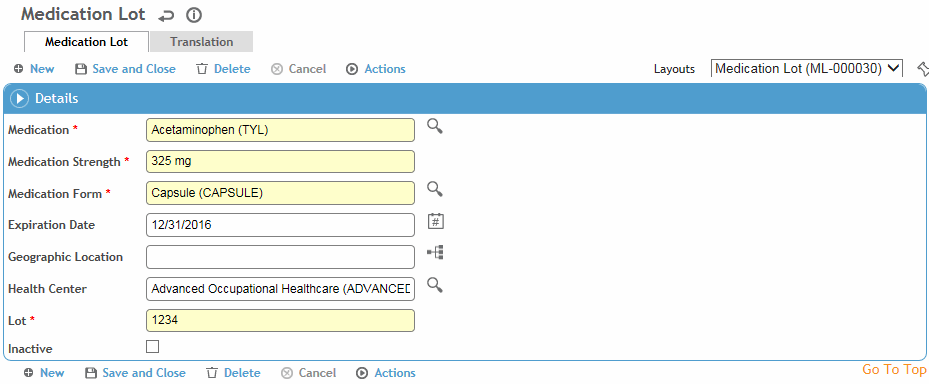Click the Health Center field

pos(280,289)
